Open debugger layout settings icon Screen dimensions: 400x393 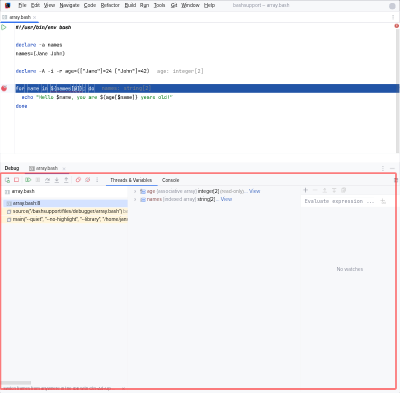pyautogui.click(x=396, y=180)
